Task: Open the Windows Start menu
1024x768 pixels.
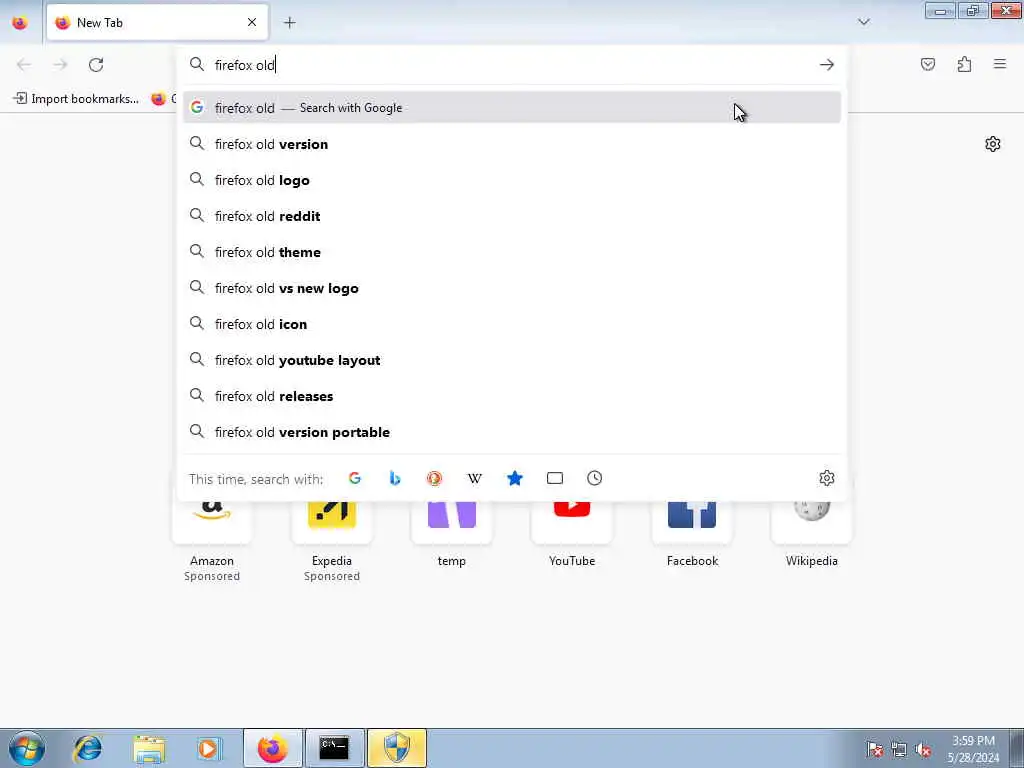Action: pyautogui.click(x=27, y=748)
